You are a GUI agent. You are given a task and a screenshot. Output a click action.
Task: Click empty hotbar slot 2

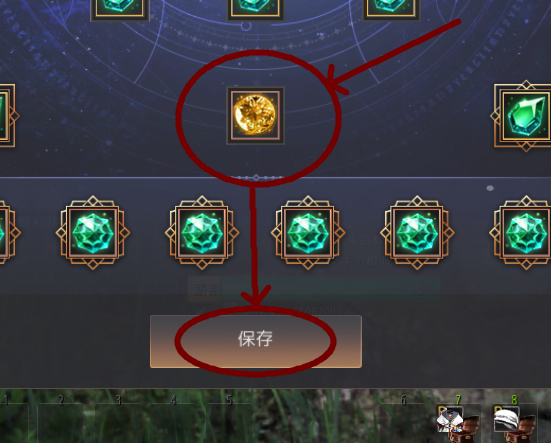coord(60,423)
